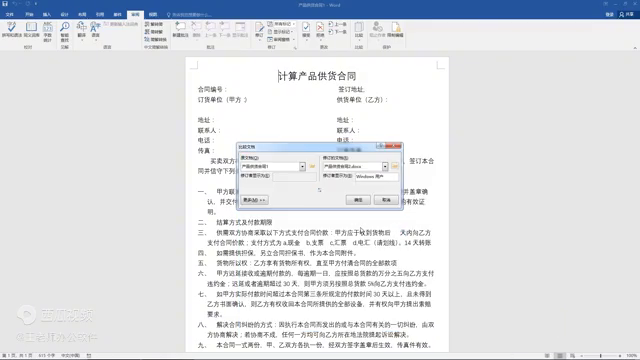Switch to the Insert (插入) tab

[47, 14]
